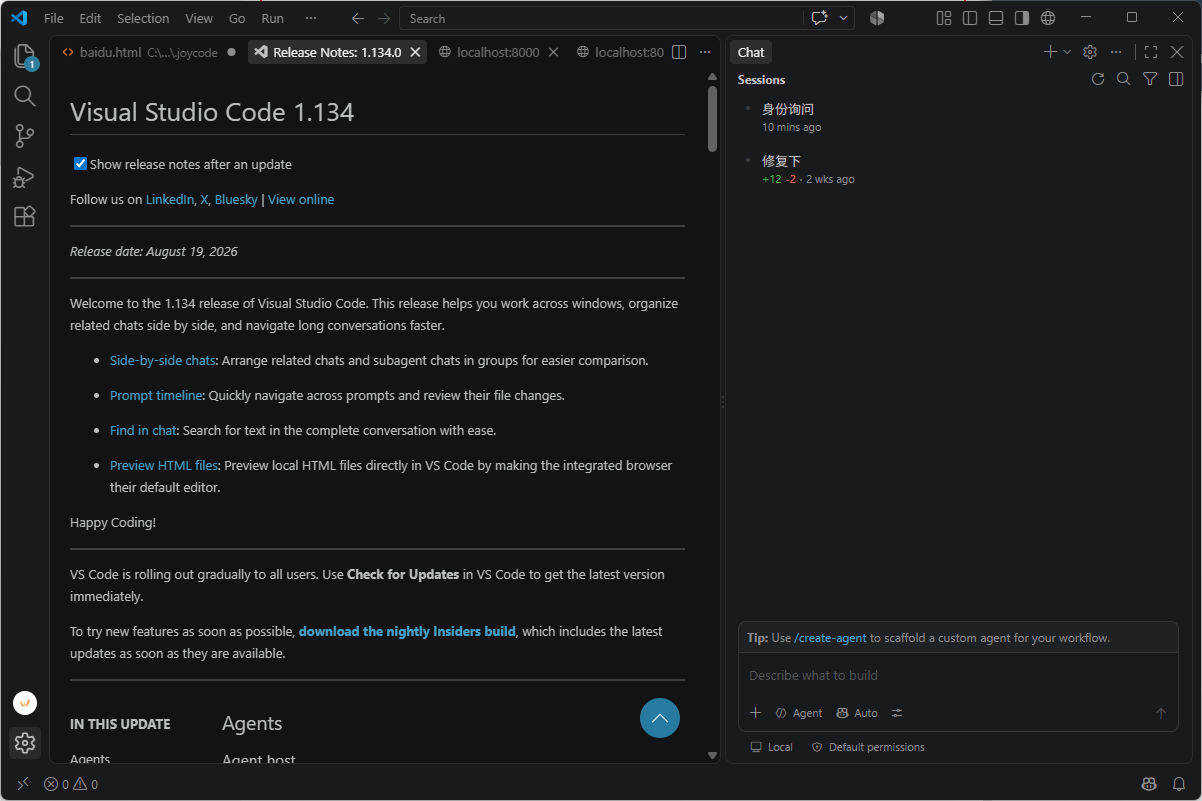Open the View menu
The image size is (1202, 801).
coord(199,18)
